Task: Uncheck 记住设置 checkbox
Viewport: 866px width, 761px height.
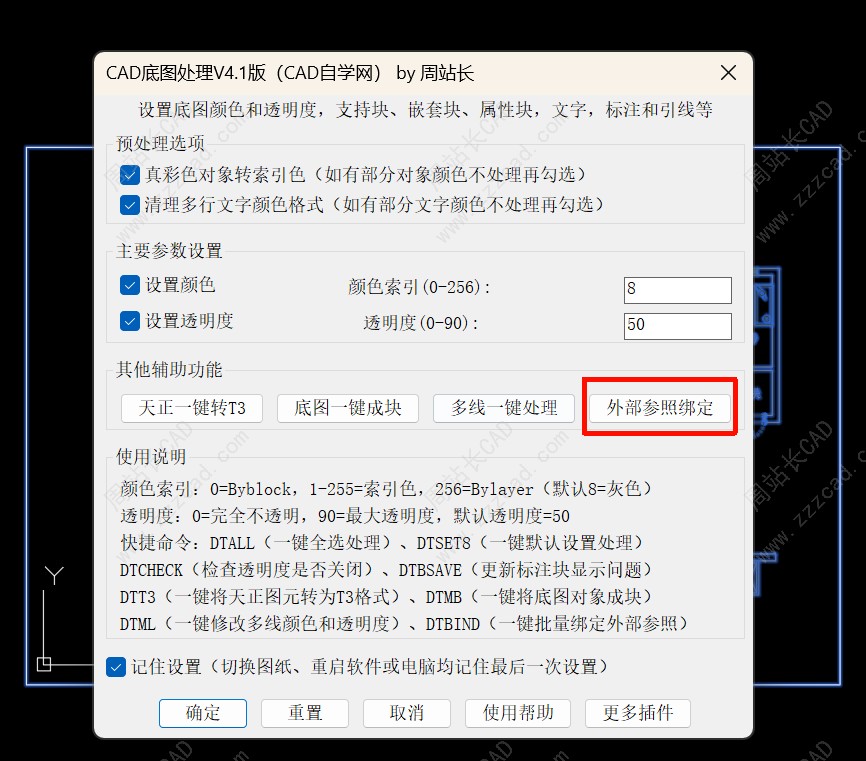Action: pyautogui.click(x=116, y=667)
